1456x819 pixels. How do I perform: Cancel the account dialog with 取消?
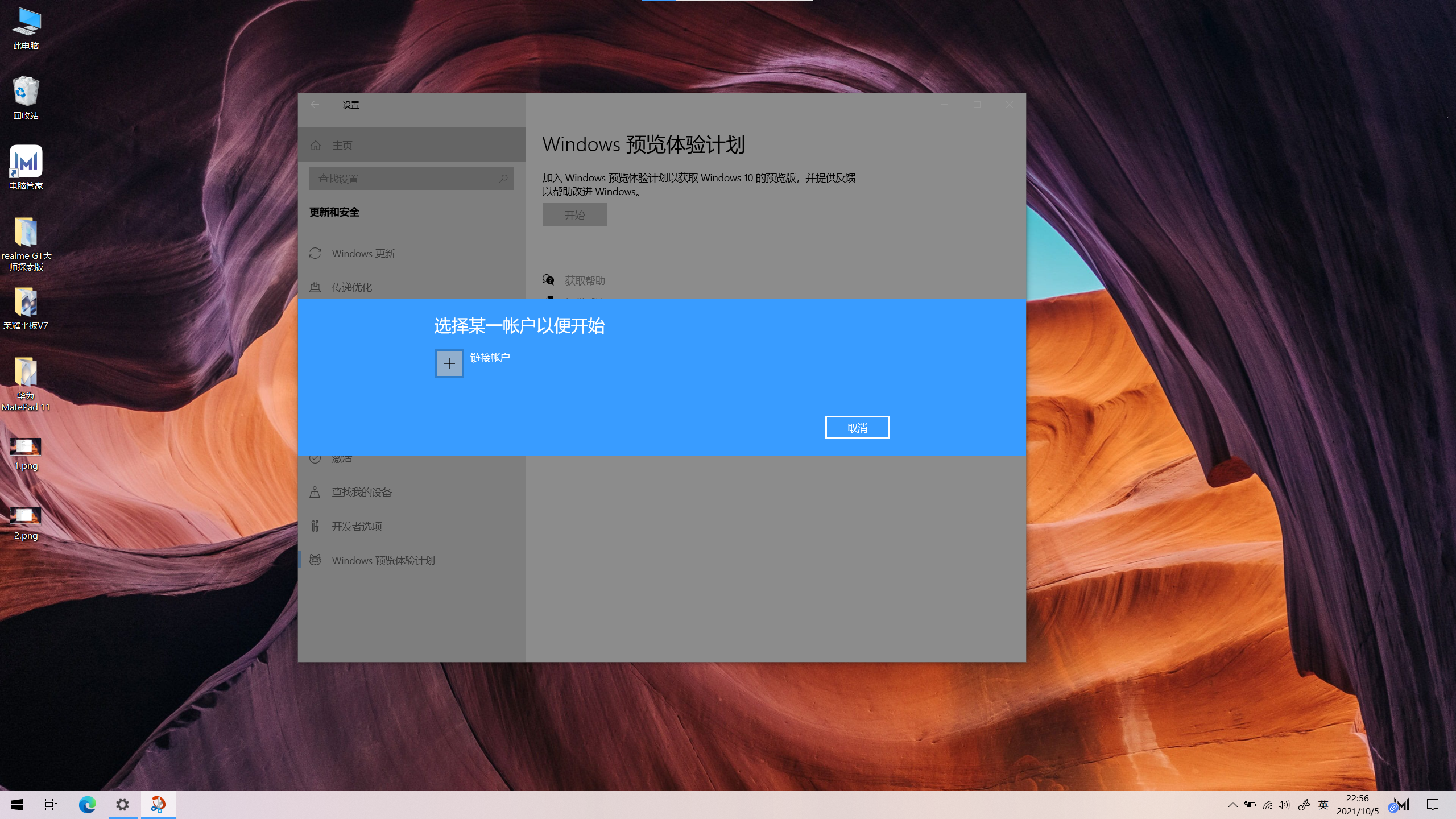(x=857, y=427)
